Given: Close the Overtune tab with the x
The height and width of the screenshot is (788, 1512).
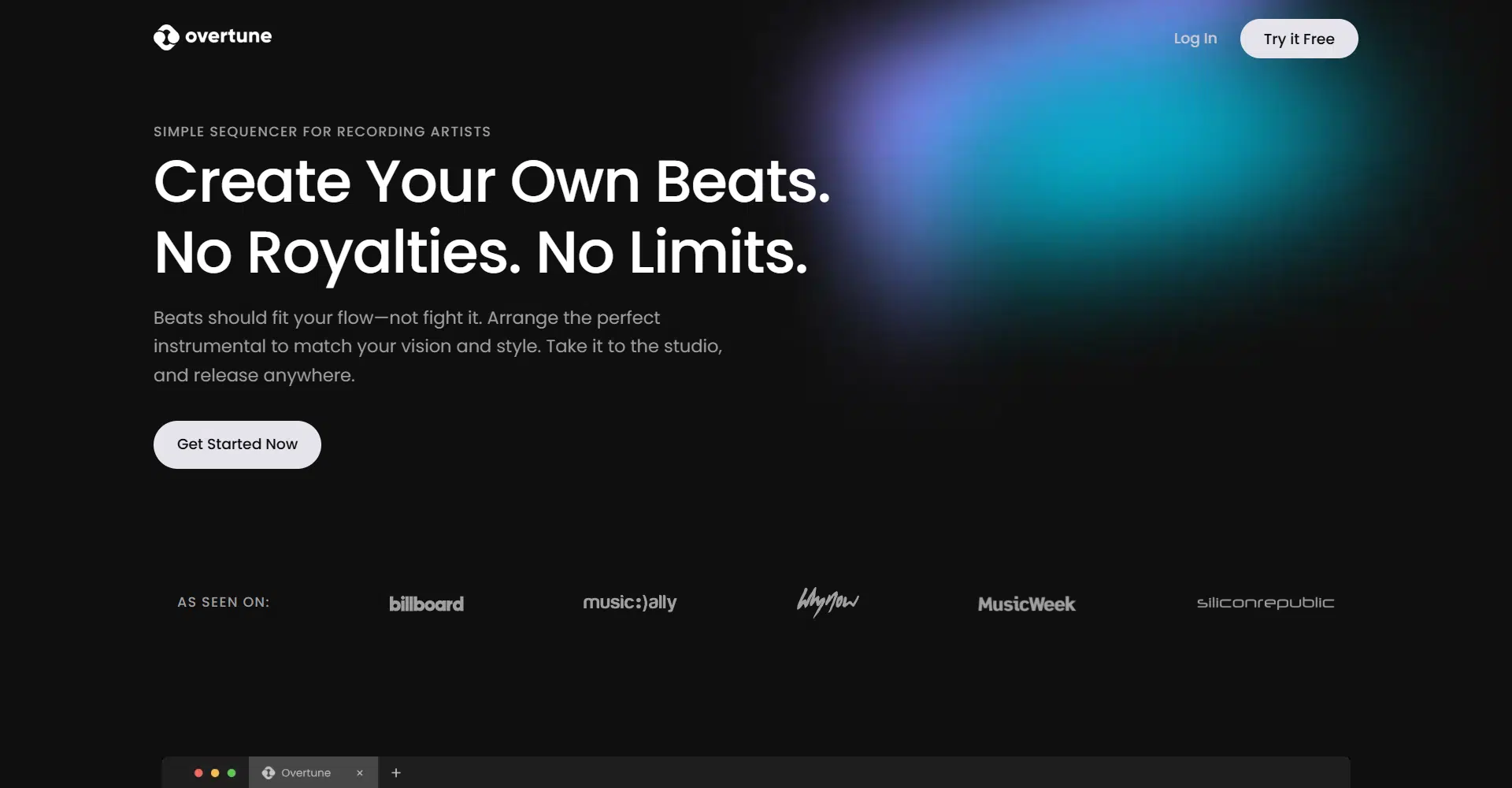Looking at the screenshot, I should click(360, 773).
